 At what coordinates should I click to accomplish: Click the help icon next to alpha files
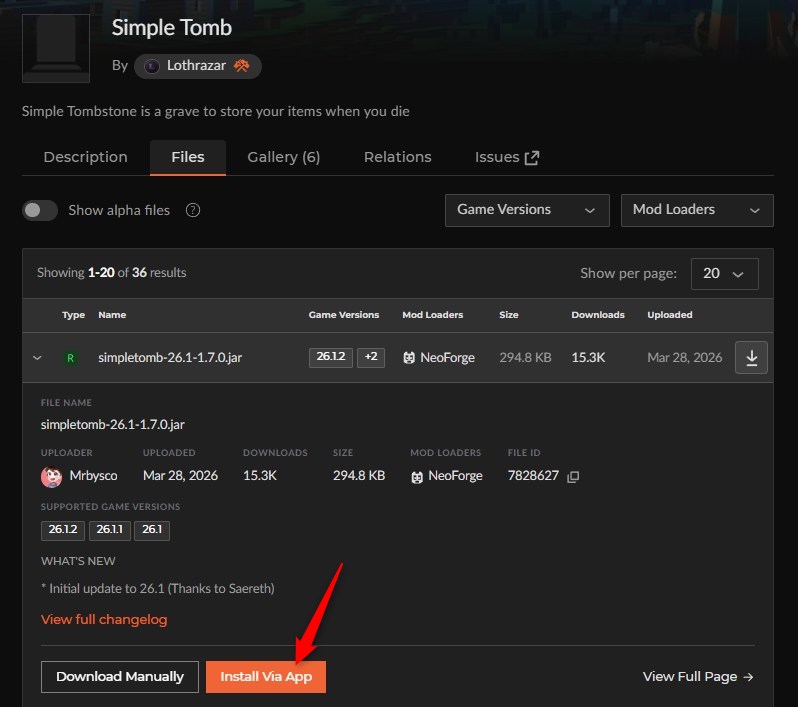tap(193, 210)
